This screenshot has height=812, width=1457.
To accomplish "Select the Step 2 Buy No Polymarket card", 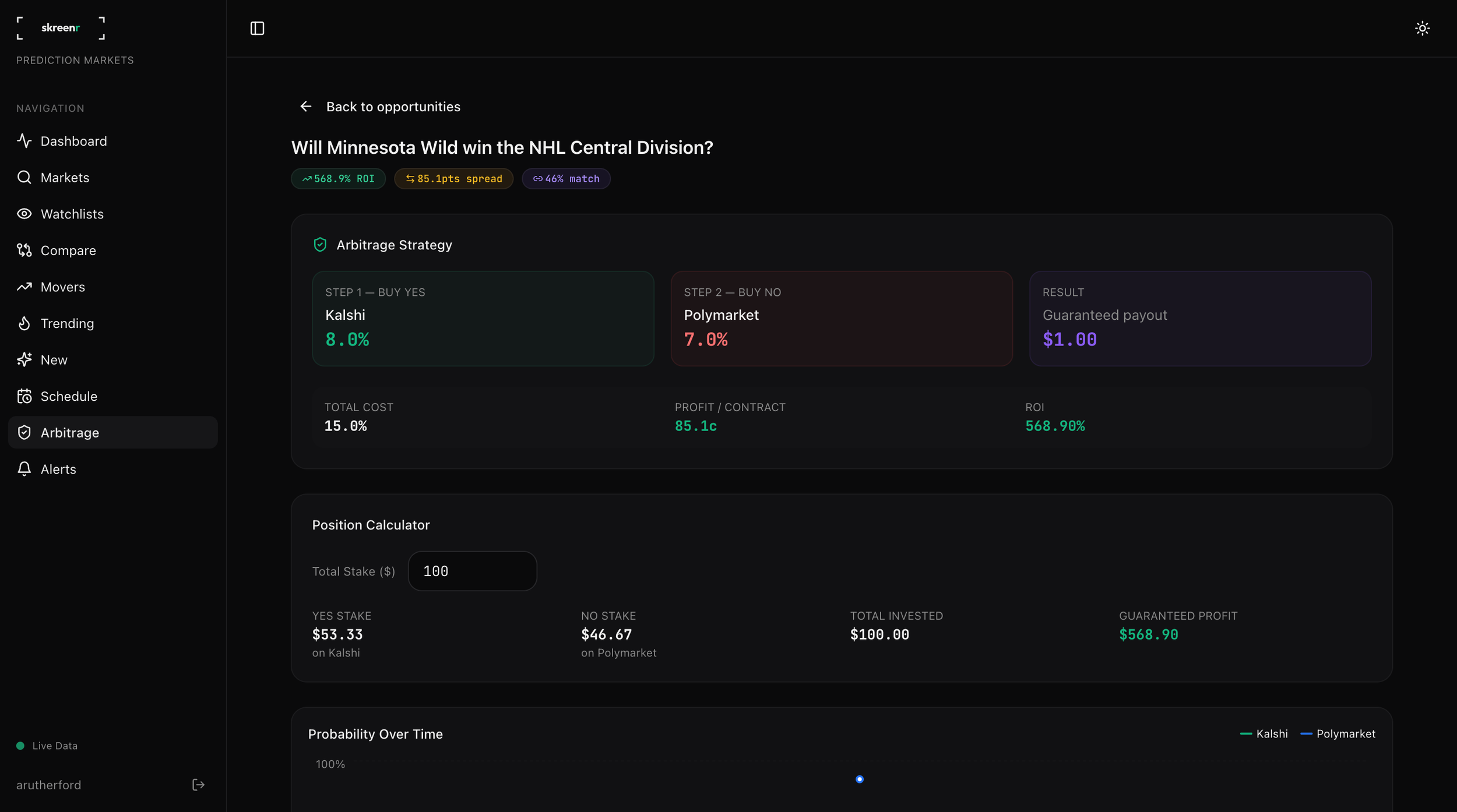I will tap(842, 318).
